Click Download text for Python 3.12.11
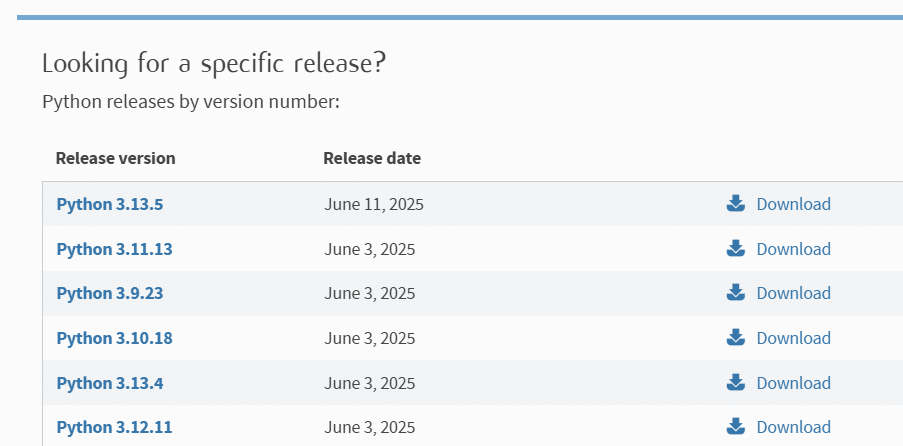The image size is (903, 446). [x=793, y=427]
